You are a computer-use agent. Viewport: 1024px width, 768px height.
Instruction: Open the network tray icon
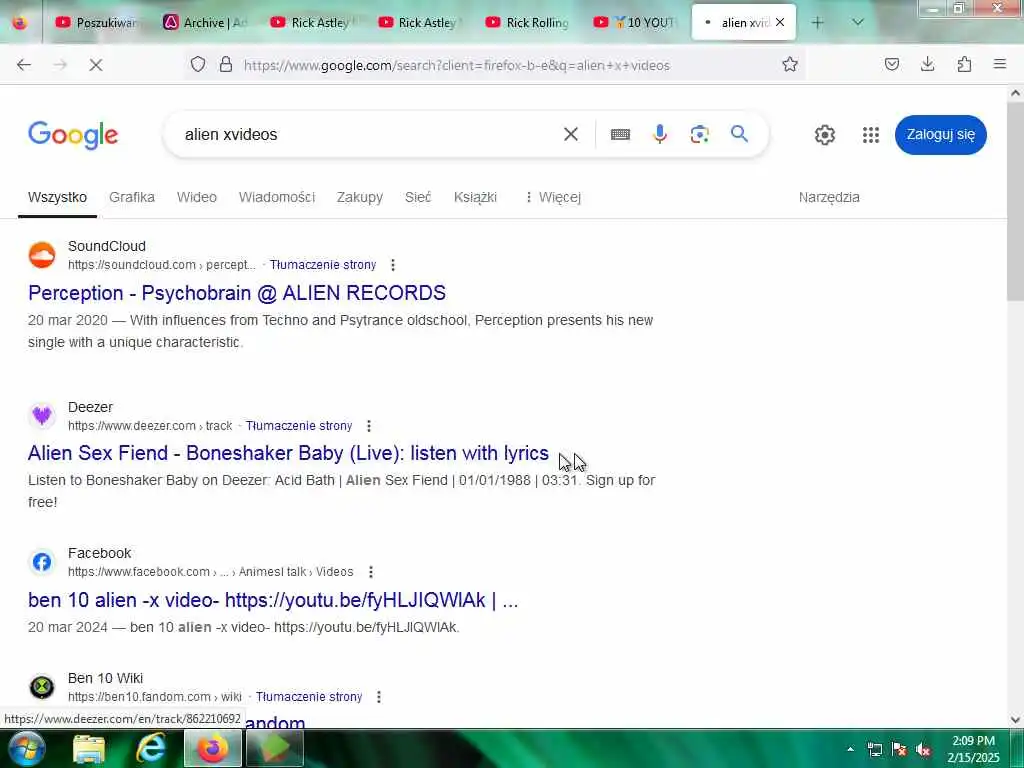tap(874, 750)
